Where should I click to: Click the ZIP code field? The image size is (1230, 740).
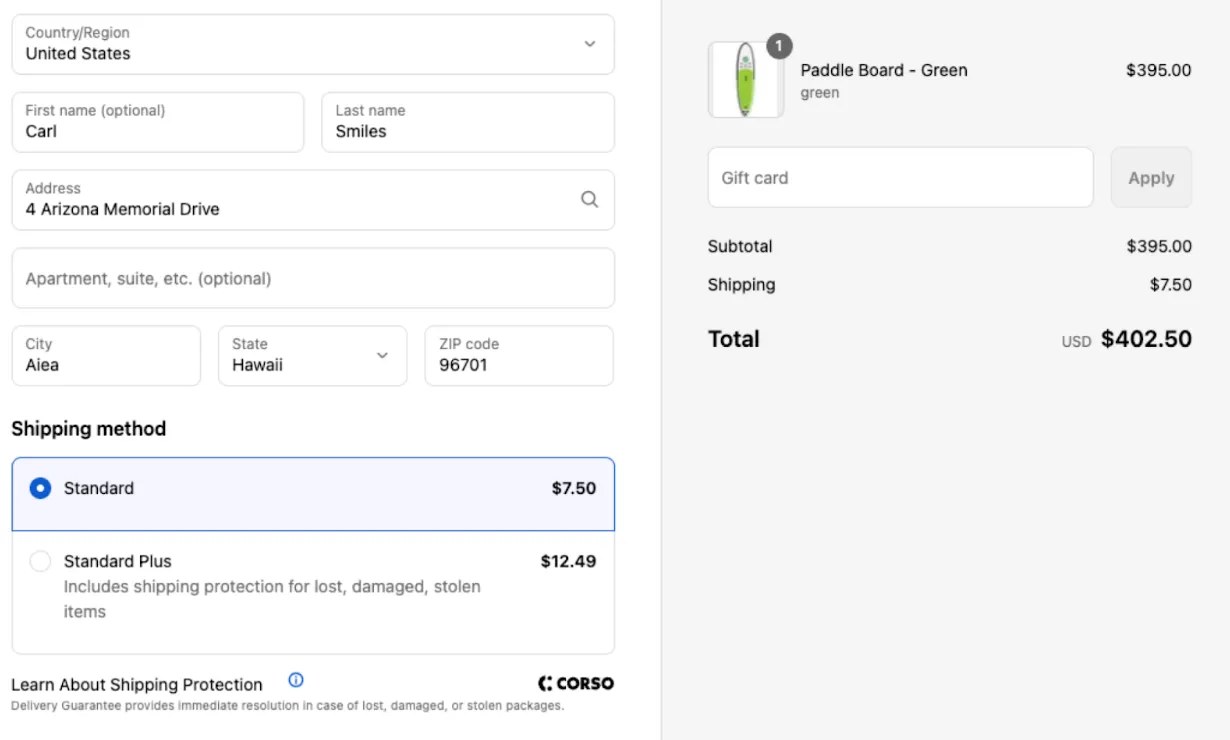tap(518, 355)
